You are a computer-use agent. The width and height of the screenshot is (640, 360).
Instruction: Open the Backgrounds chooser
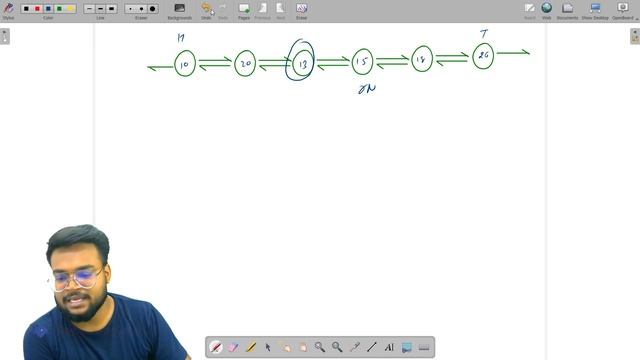point(180,11)
